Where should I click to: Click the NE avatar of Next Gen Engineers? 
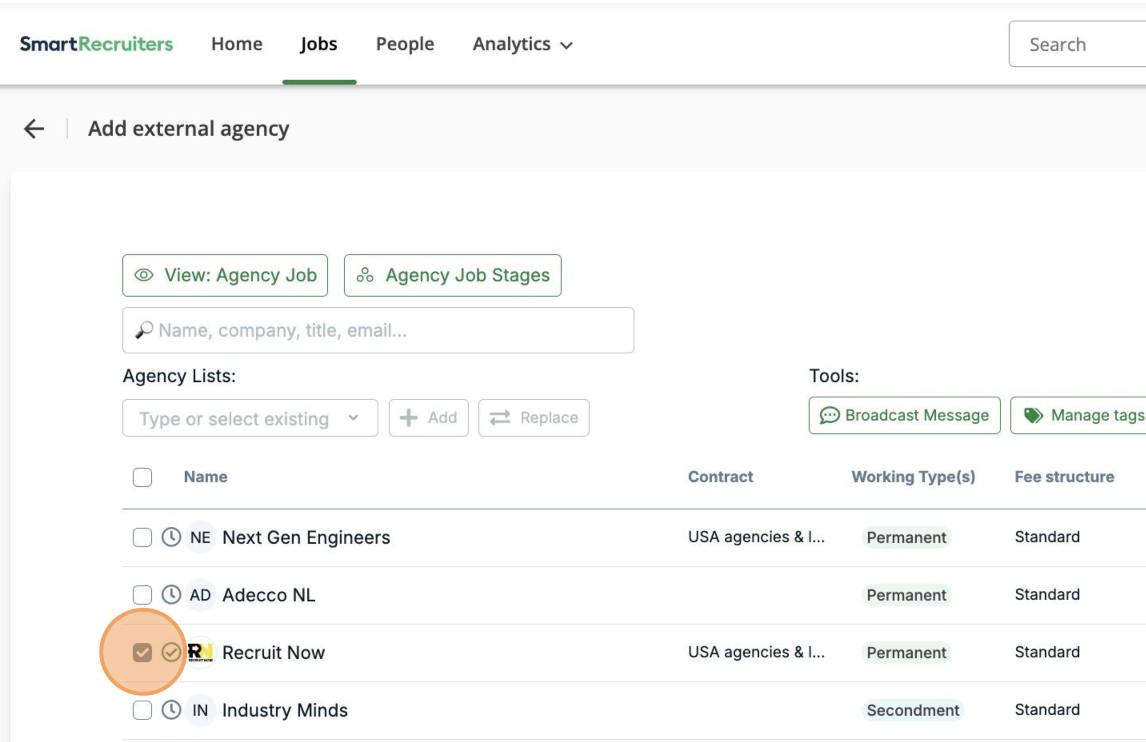point(200,537)
